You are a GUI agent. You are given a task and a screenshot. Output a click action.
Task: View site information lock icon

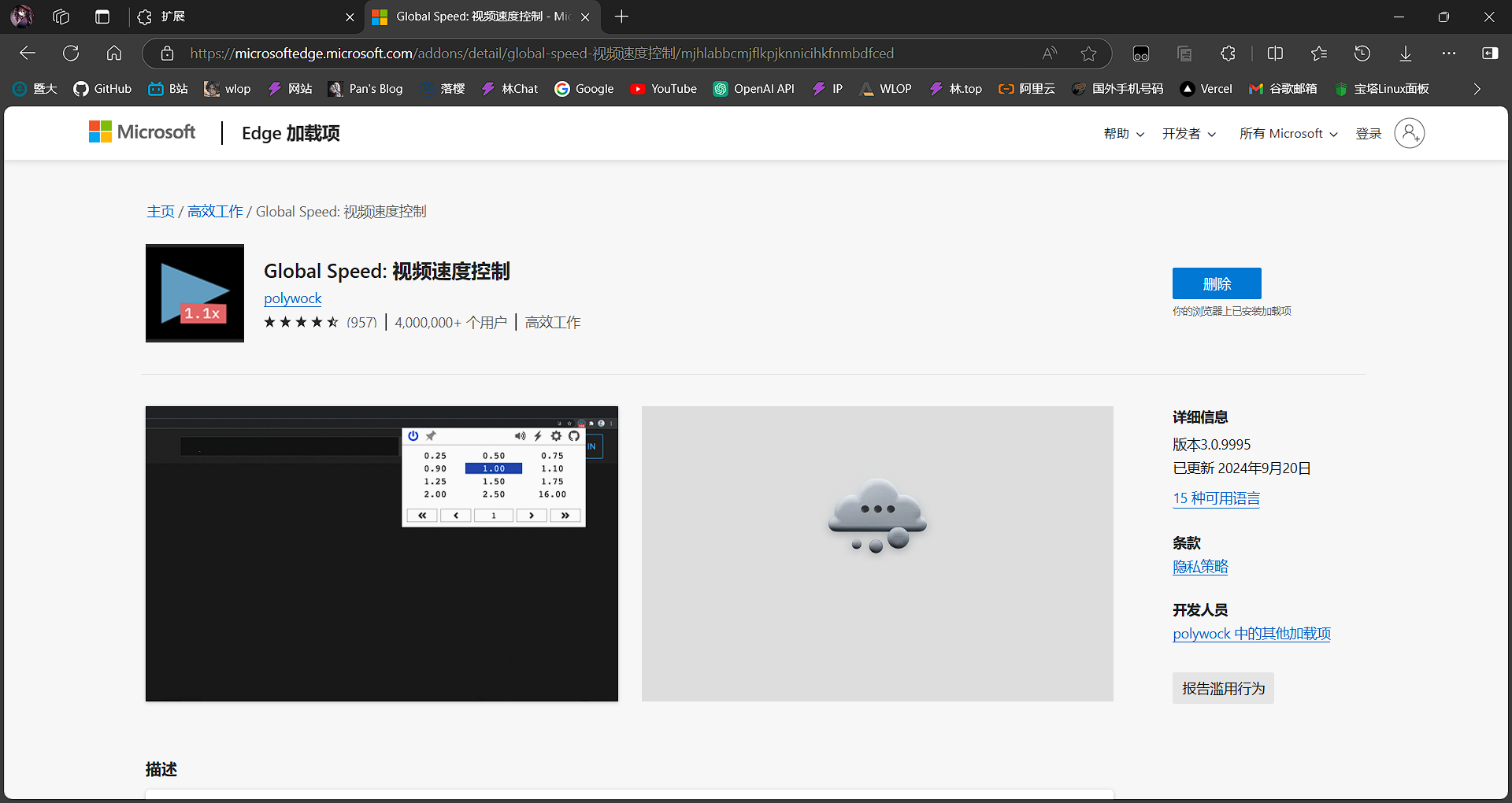click(167, 54)
